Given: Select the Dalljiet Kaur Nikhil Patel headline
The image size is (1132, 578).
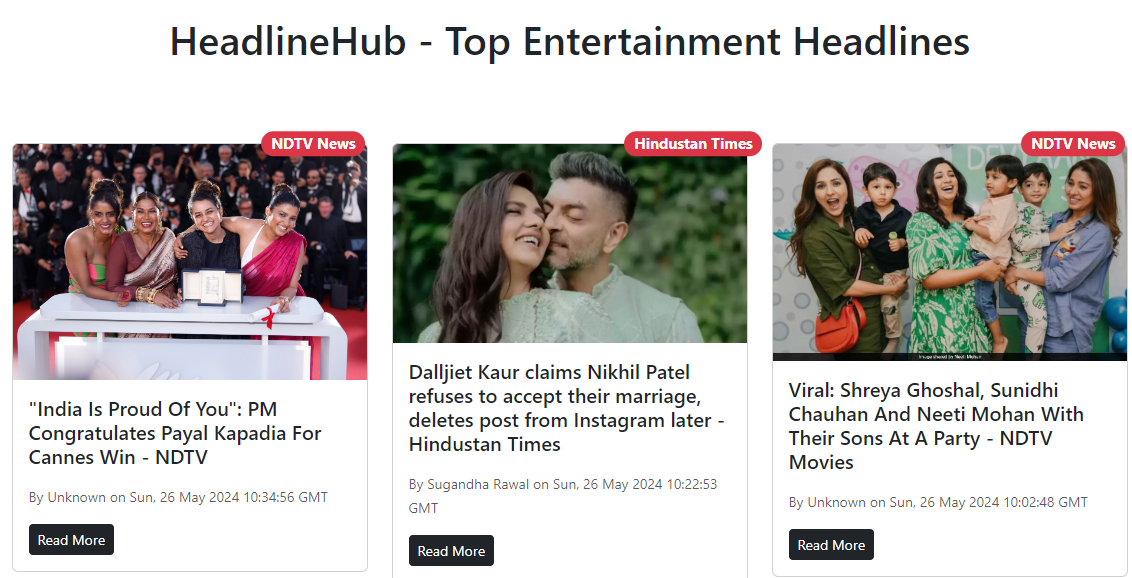Looking at the screenshot, I should 567,408.
